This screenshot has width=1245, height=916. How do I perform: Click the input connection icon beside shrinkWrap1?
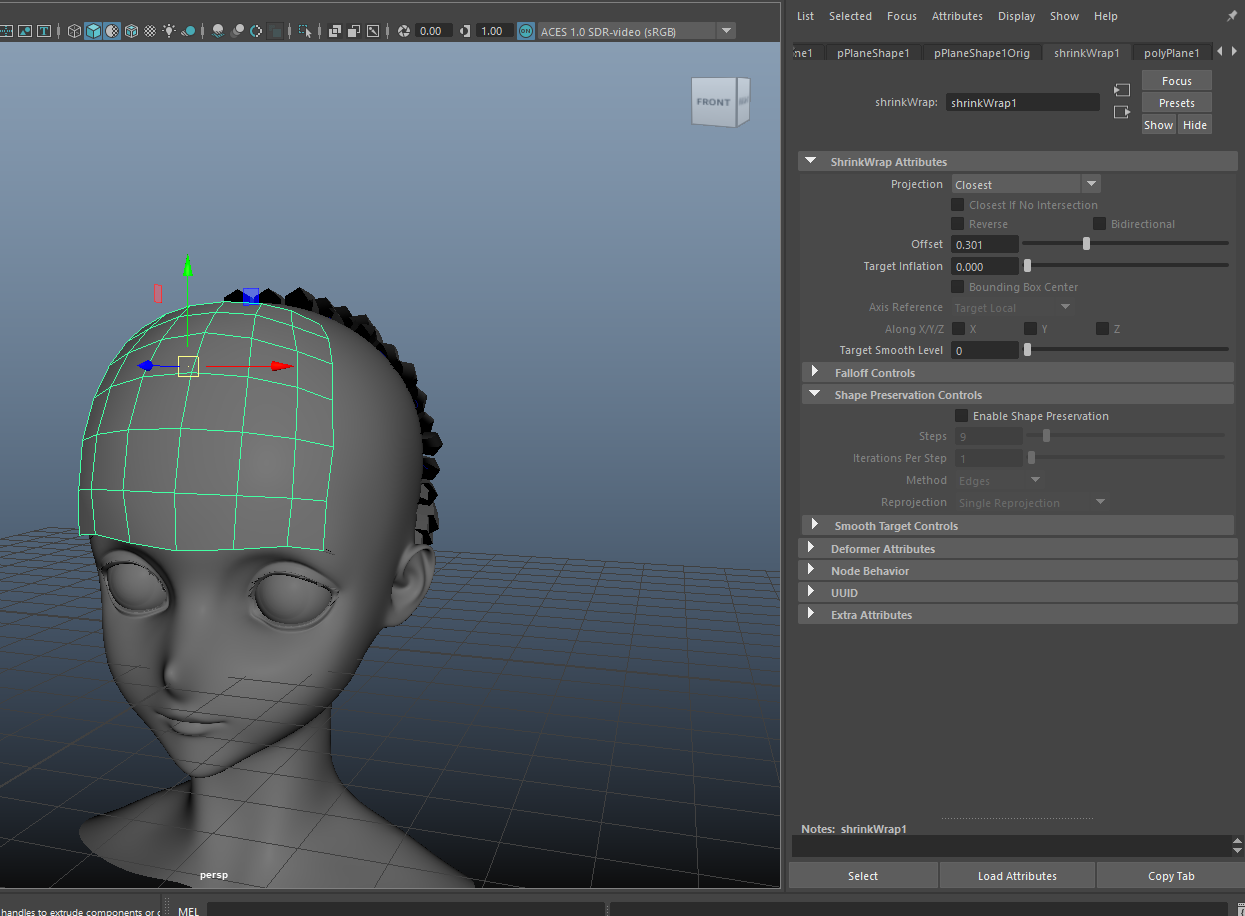pos(1122,90)
